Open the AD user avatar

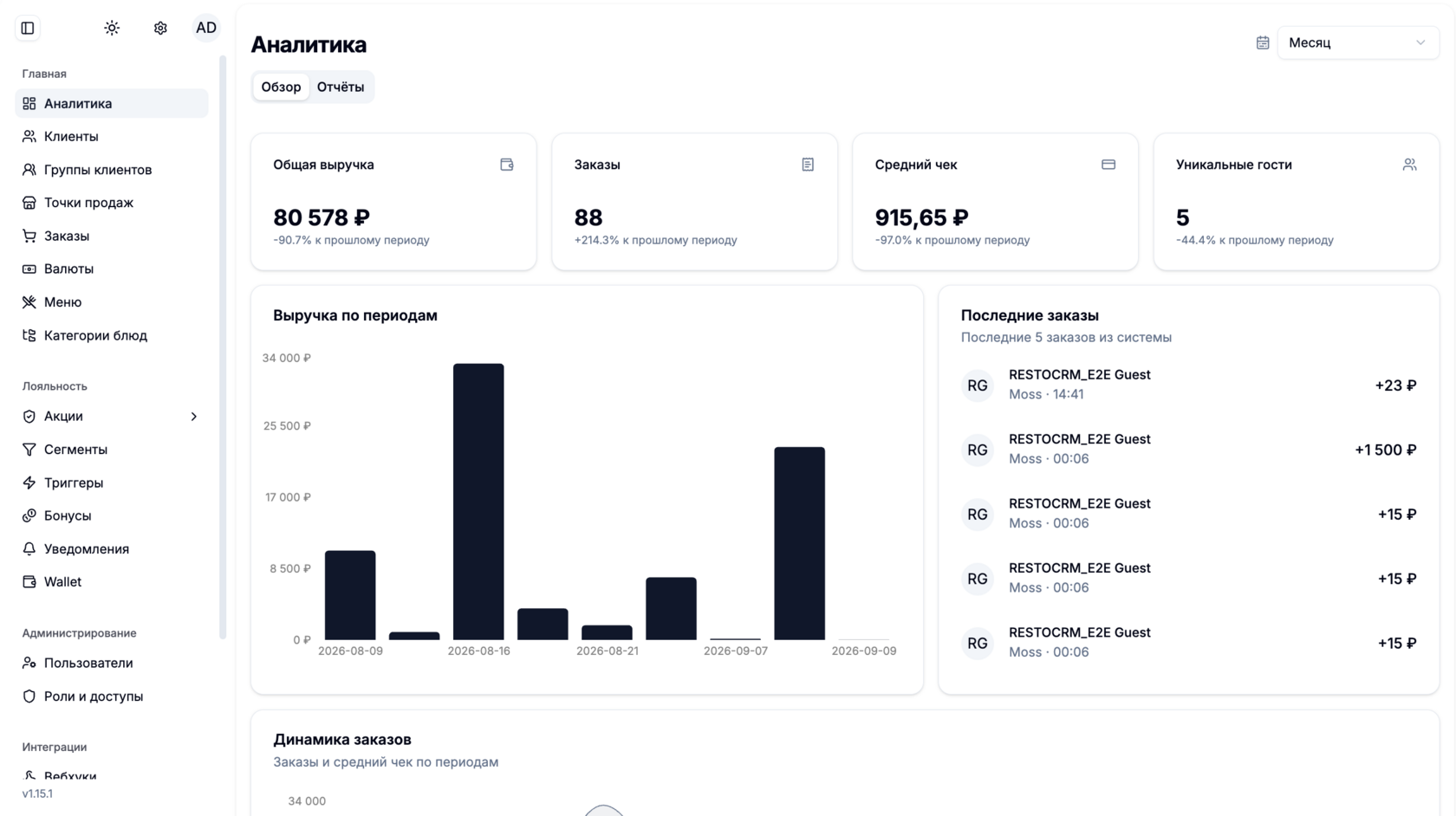206,28
